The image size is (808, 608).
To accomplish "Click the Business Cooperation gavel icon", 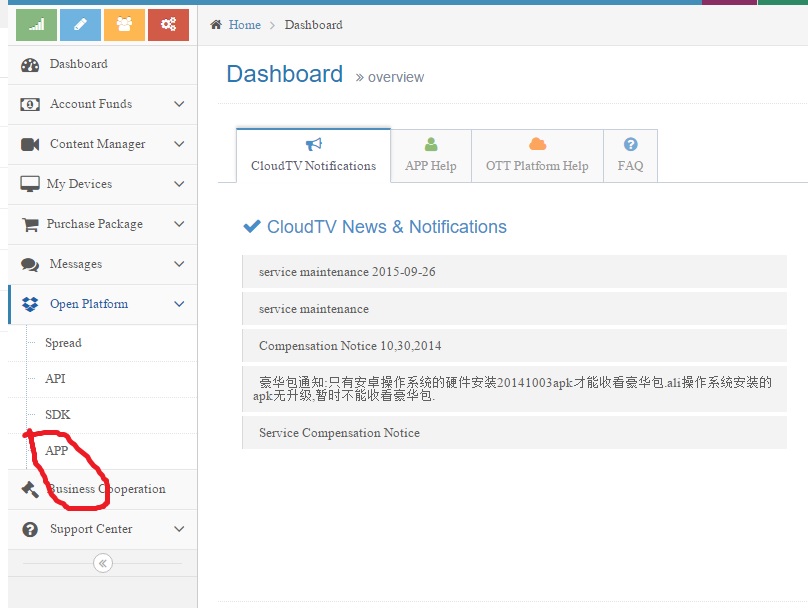I will pyautogui.click(x=30, y=489).
